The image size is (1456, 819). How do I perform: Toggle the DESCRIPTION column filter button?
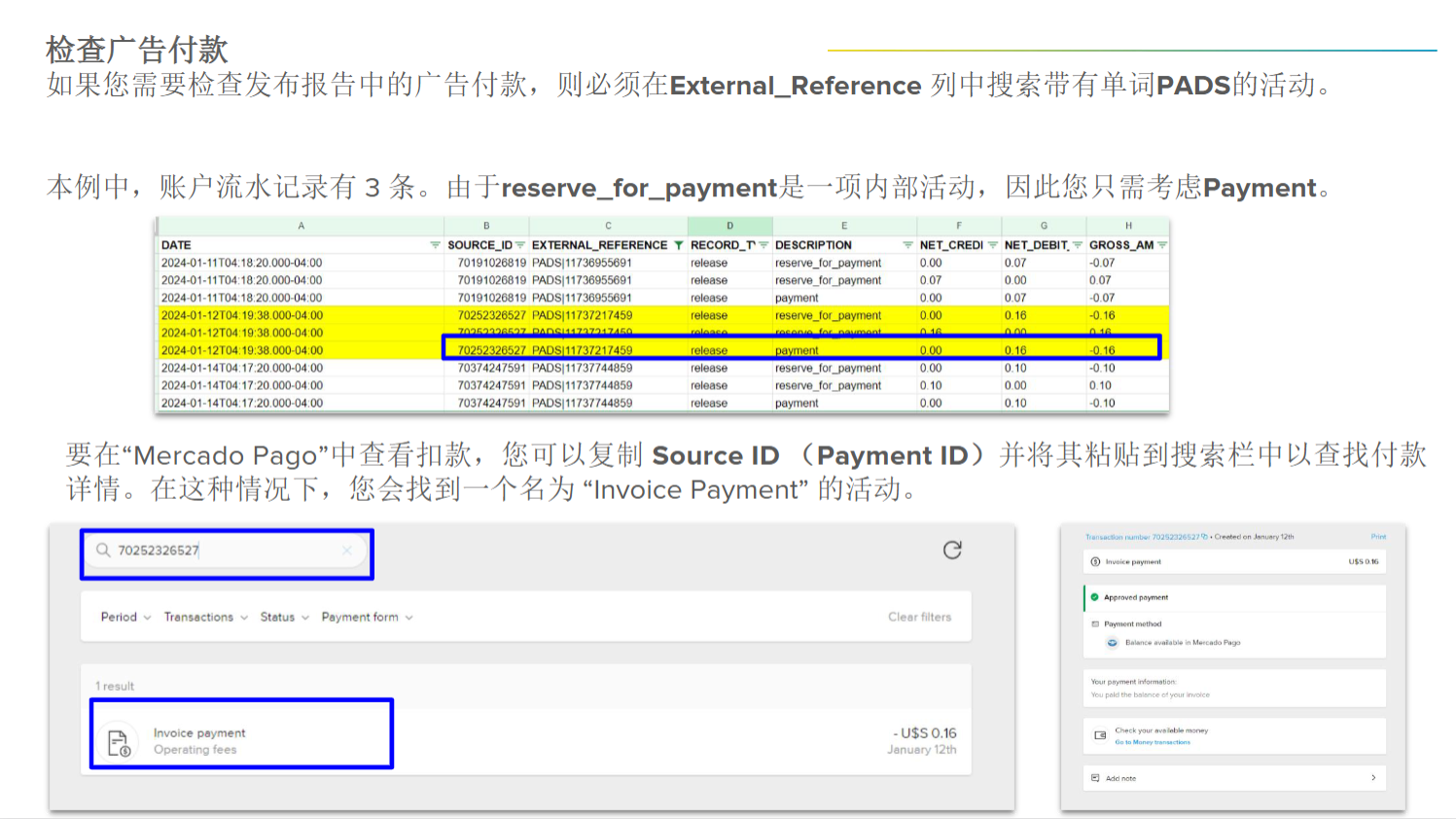907,245
